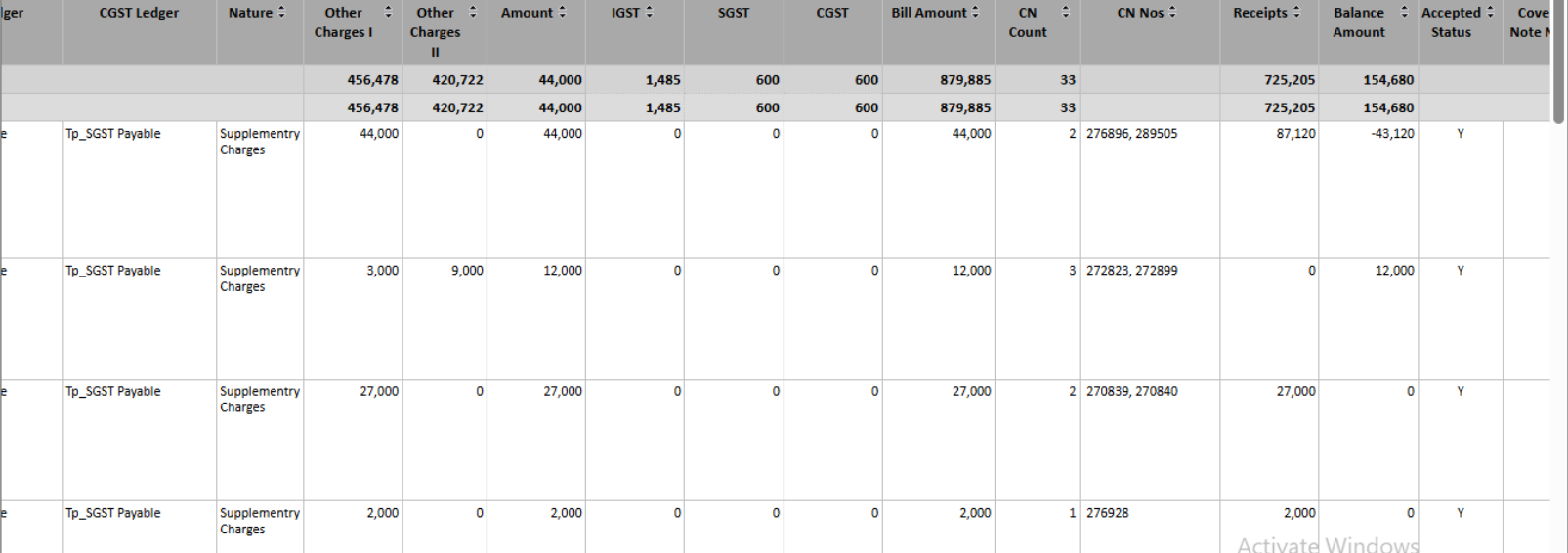The width and height of the screenshot is (1568, 553).
Task: Select the negative balance cell -43,120
Action: pos(1392,134)
